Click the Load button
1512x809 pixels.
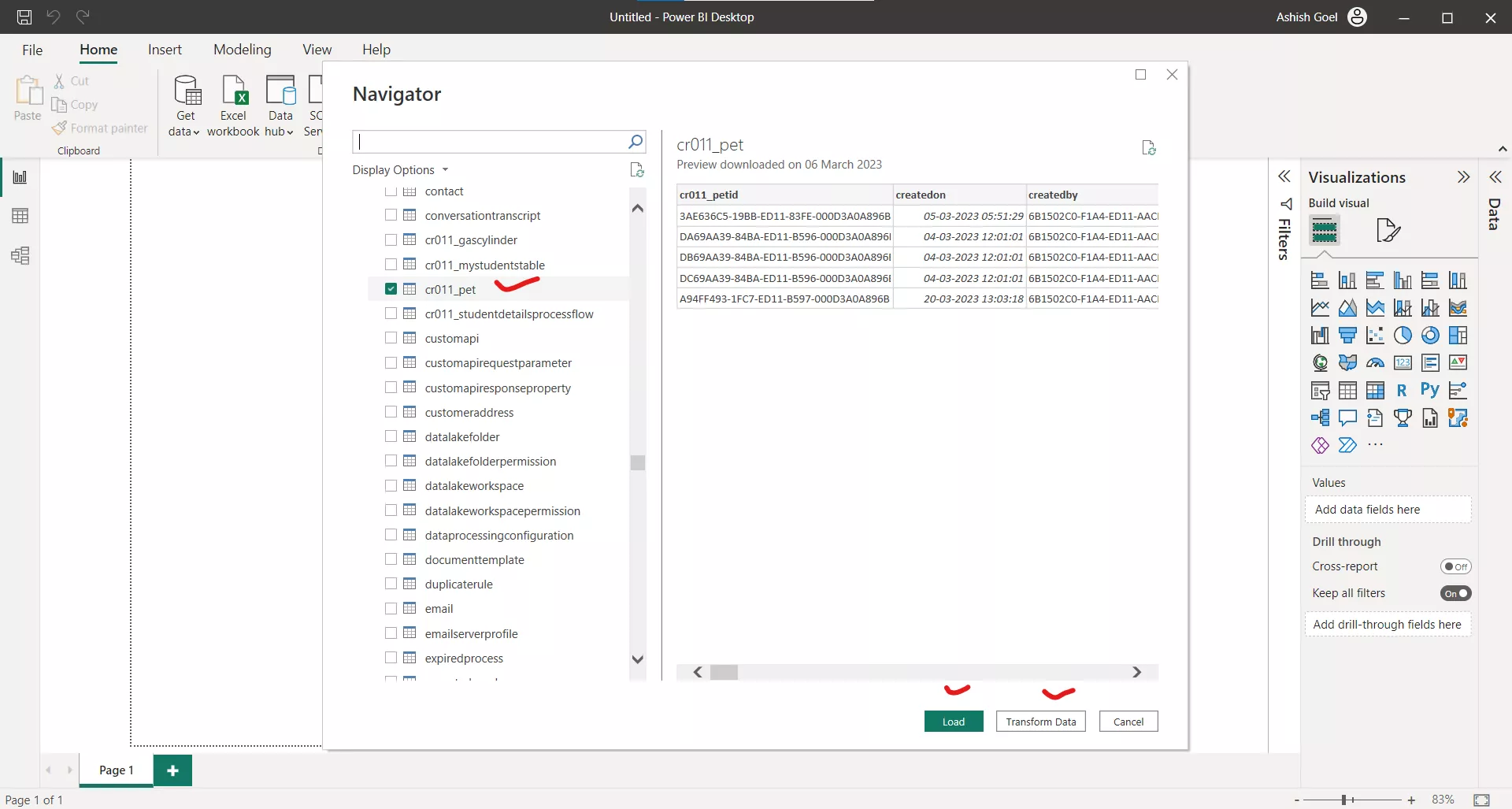(953, 721)
